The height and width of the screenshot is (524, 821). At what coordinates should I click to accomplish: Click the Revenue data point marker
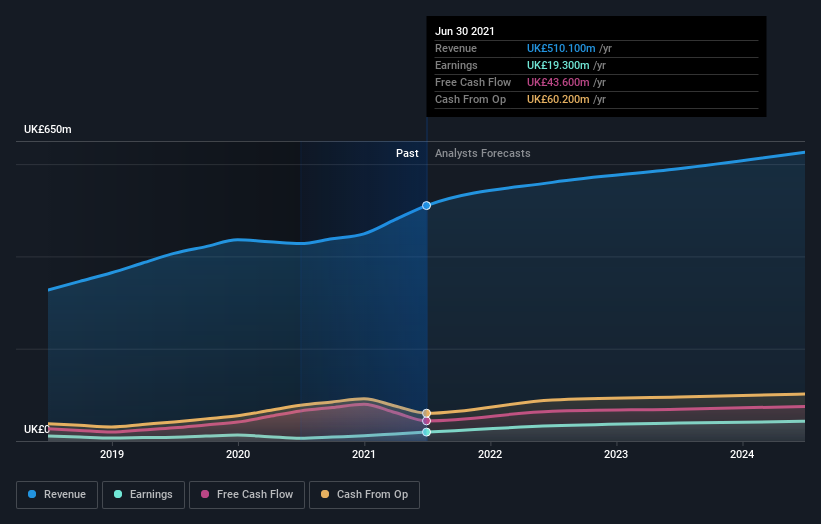[427, 206]
